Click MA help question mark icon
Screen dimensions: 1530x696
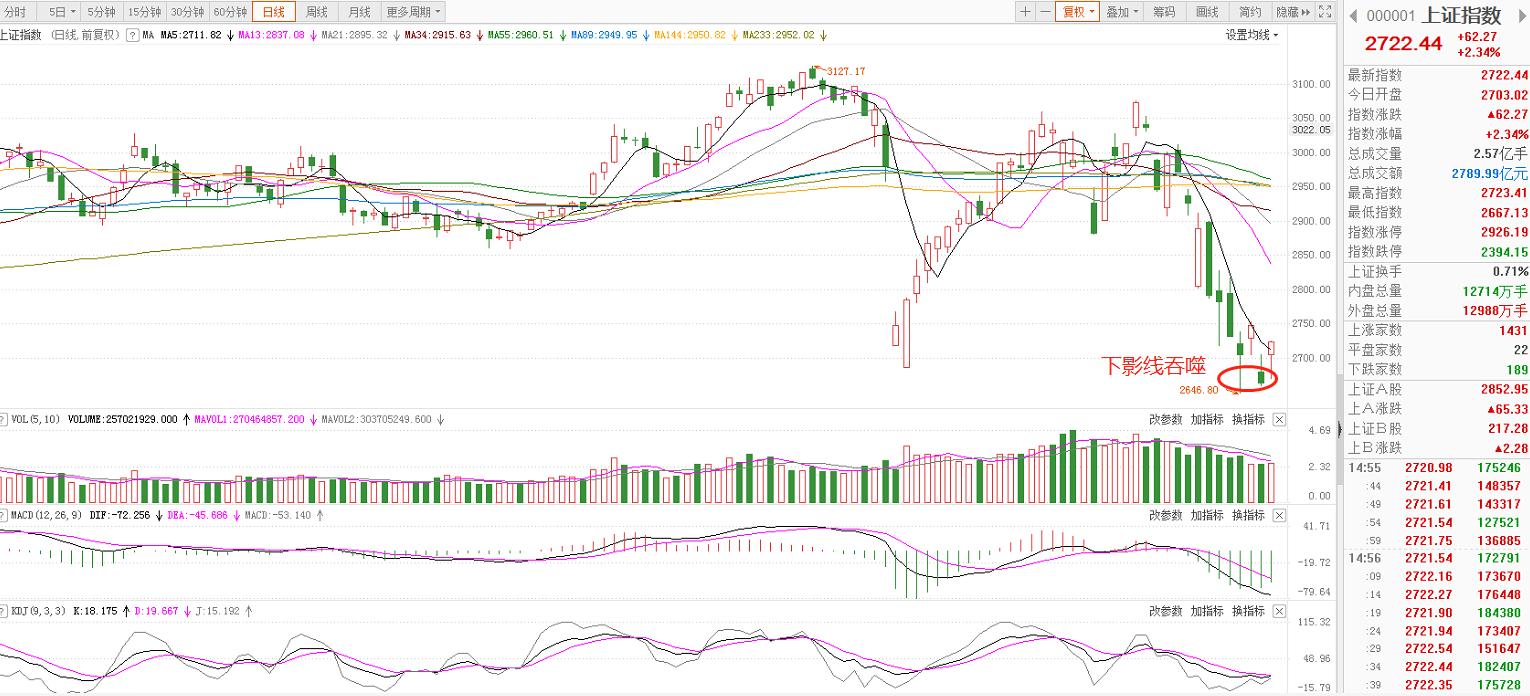[132, 35]
